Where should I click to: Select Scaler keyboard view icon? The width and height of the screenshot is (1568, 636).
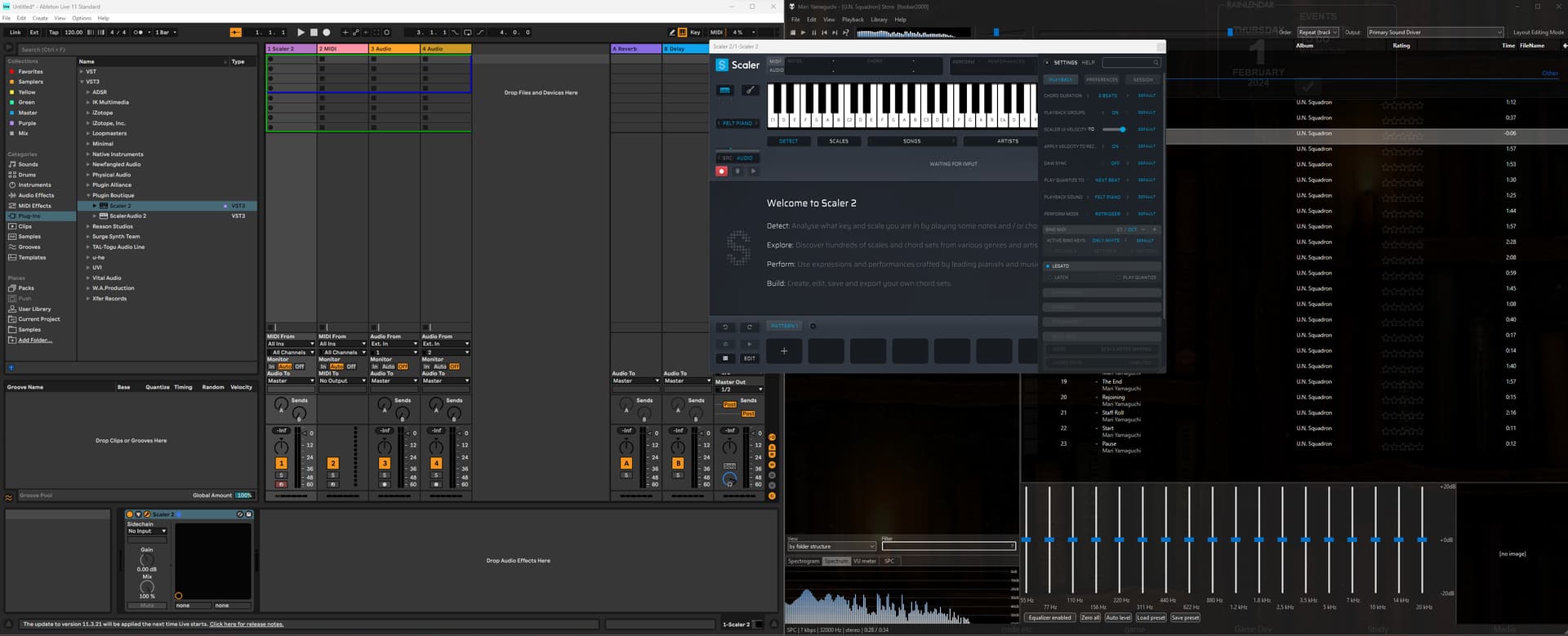pos(725,90)
